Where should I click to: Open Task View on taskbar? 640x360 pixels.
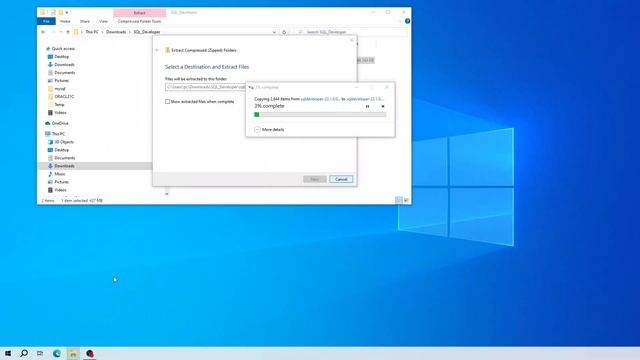tap(40, 353)
